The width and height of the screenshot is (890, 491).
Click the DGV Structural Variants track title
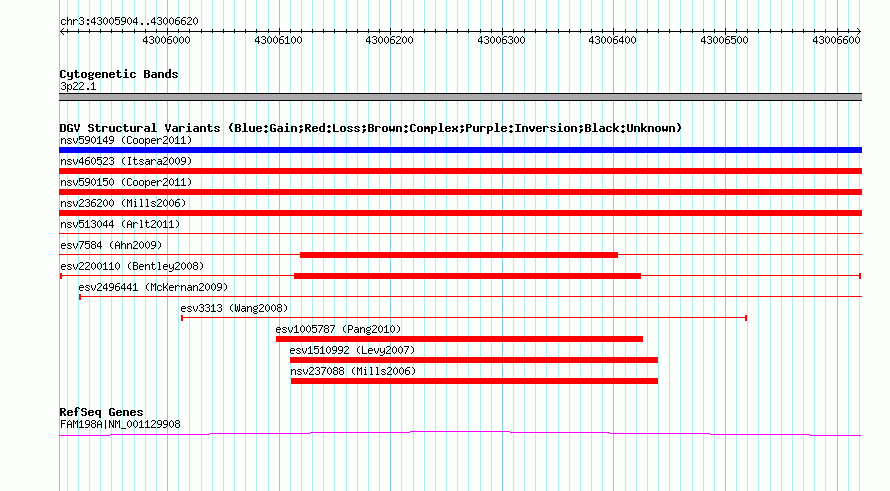(371, 128)
